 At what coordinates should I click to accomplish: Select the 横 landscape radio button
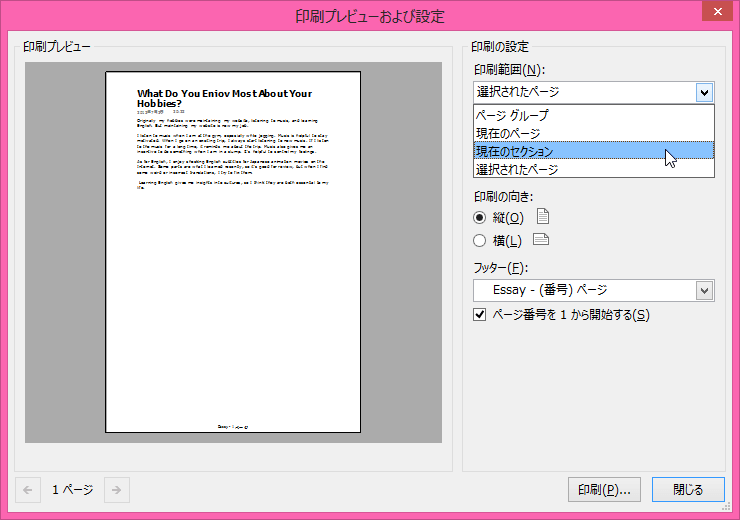[479, 241]
